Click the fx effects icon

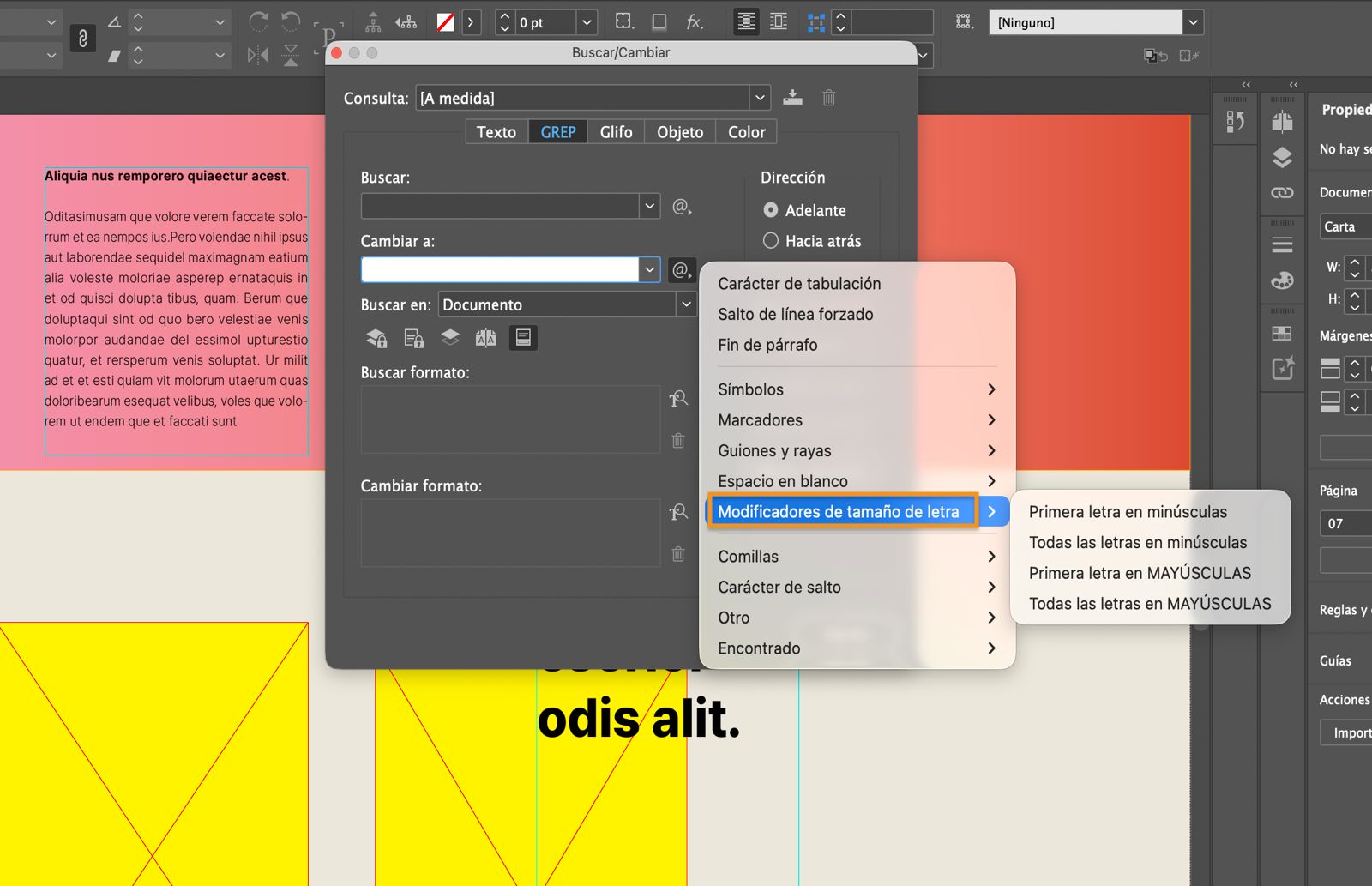click(x=695, y=21)
